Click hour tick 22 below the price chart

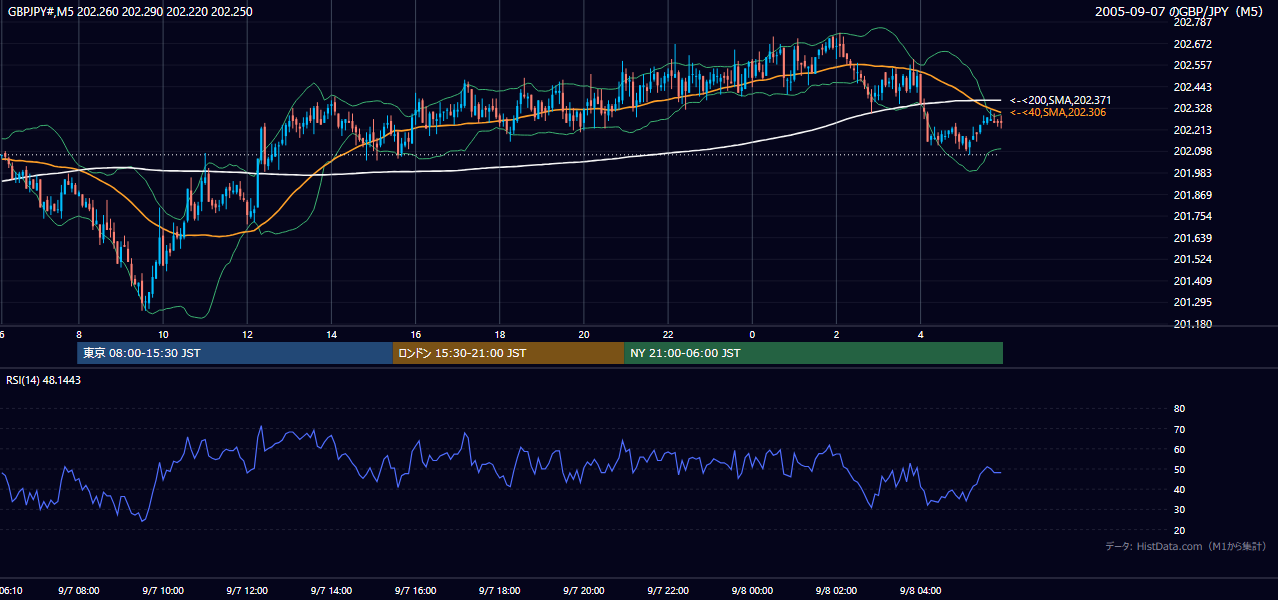point(667,334)
